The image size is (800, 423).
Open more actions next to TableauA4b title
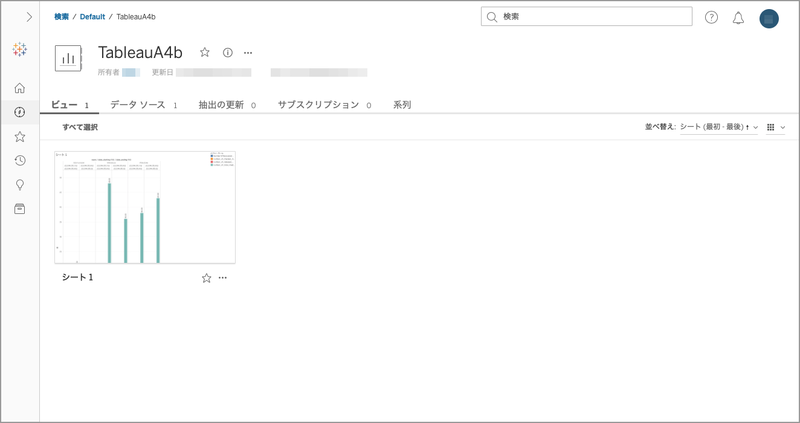pos(248,53)
